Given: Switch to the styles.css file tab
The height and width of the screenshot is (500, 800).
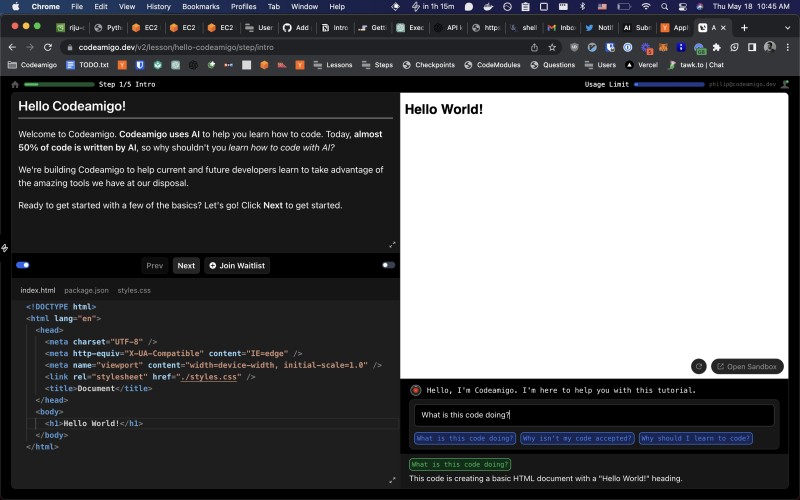Looking at the screenshot, I should 134,290.
